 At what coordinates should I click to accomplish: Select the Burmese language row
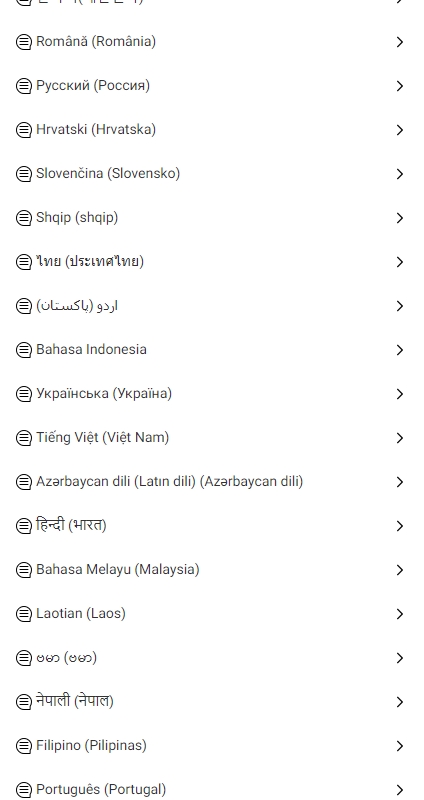point(212,658)
